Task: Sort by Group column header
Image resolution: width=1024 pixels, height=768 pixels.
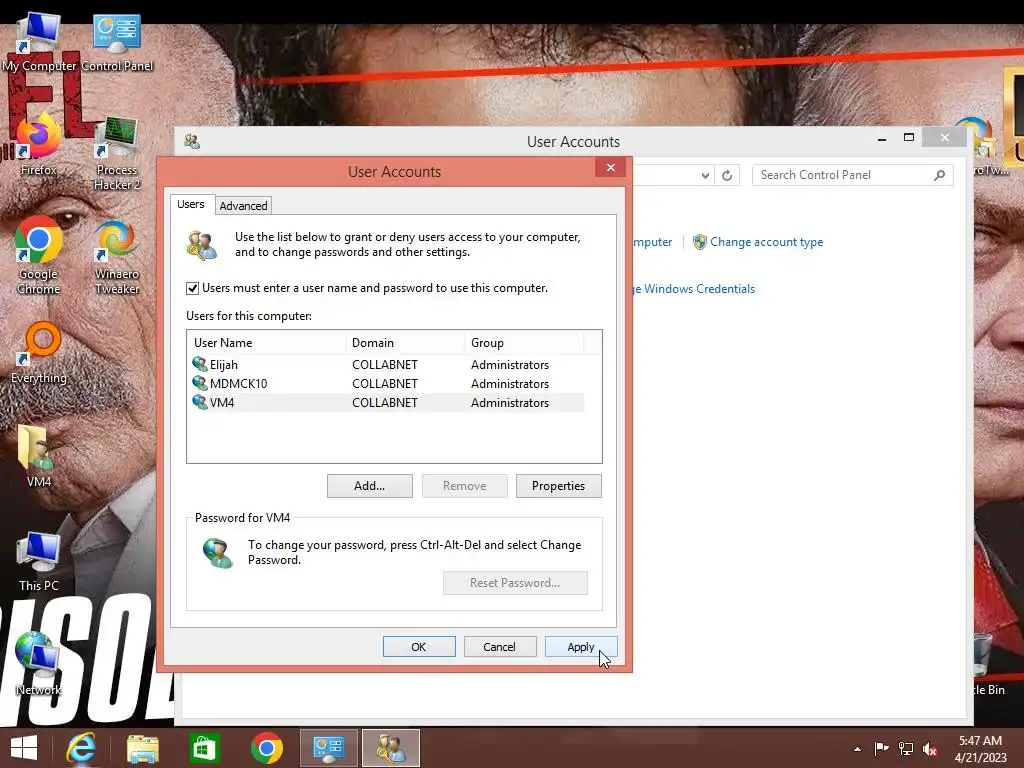Action: click(524, 343)
